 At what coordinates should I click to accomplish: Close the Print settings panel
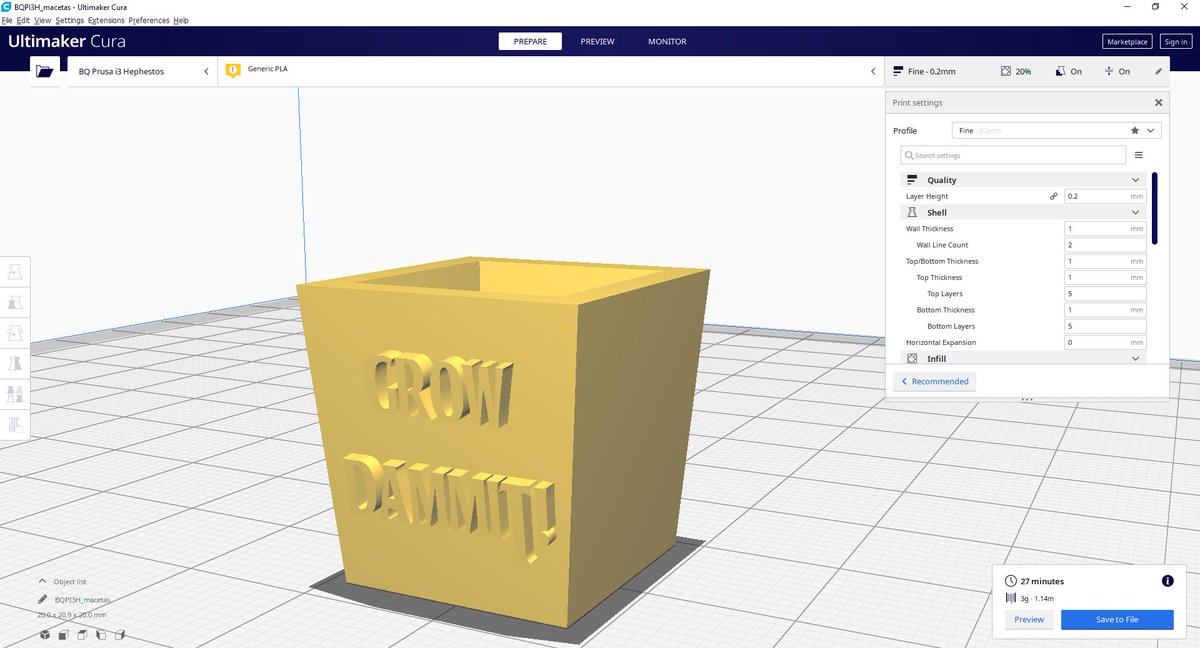[x=1159, y=102]
